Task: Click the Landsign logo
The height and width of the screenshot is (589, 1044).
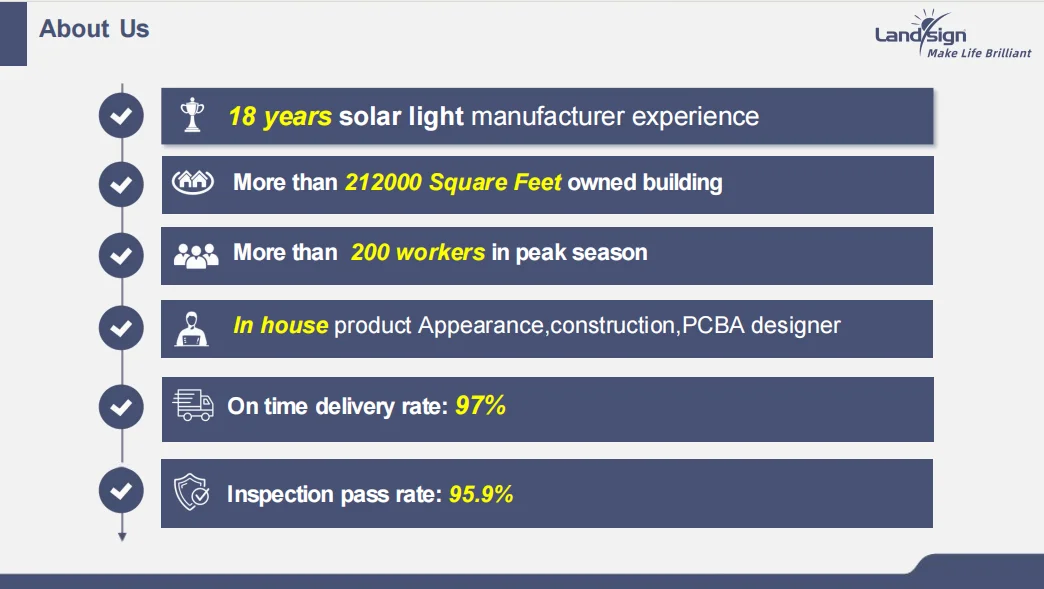Action: click(921, 32)
